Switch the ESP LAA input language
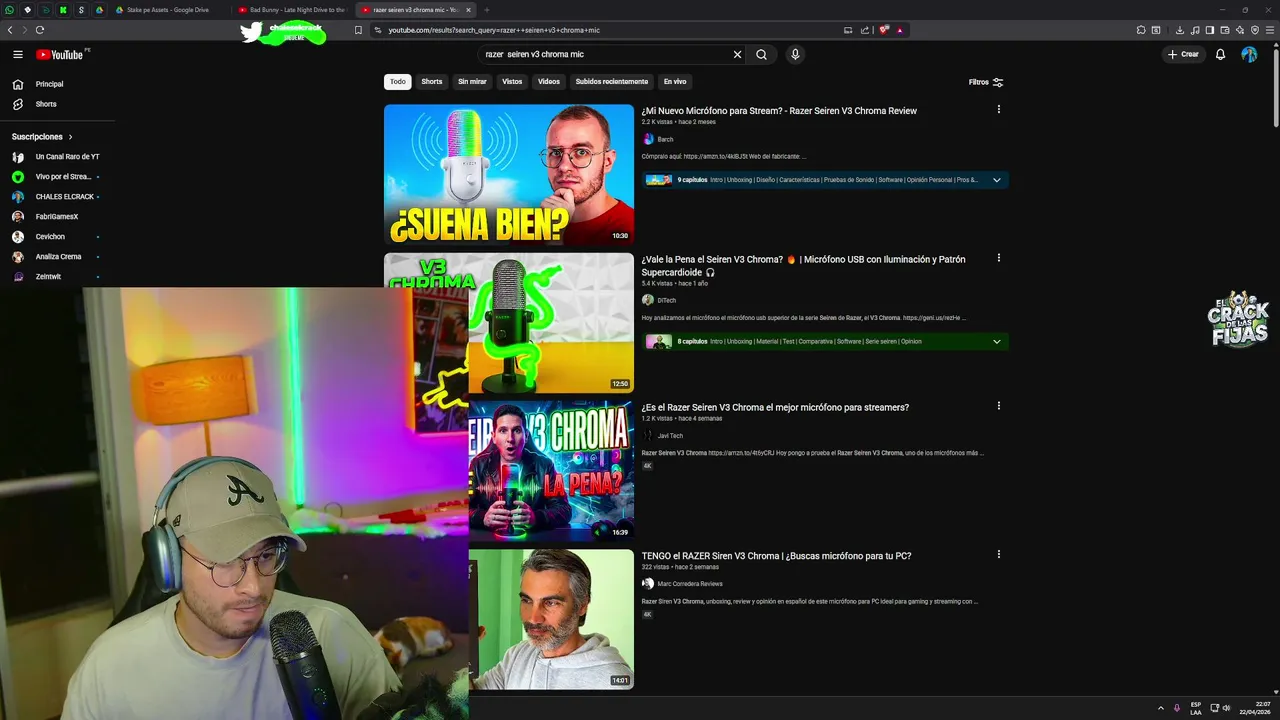Viewport: 1280px width, 720px height. tap(1196, 708)
